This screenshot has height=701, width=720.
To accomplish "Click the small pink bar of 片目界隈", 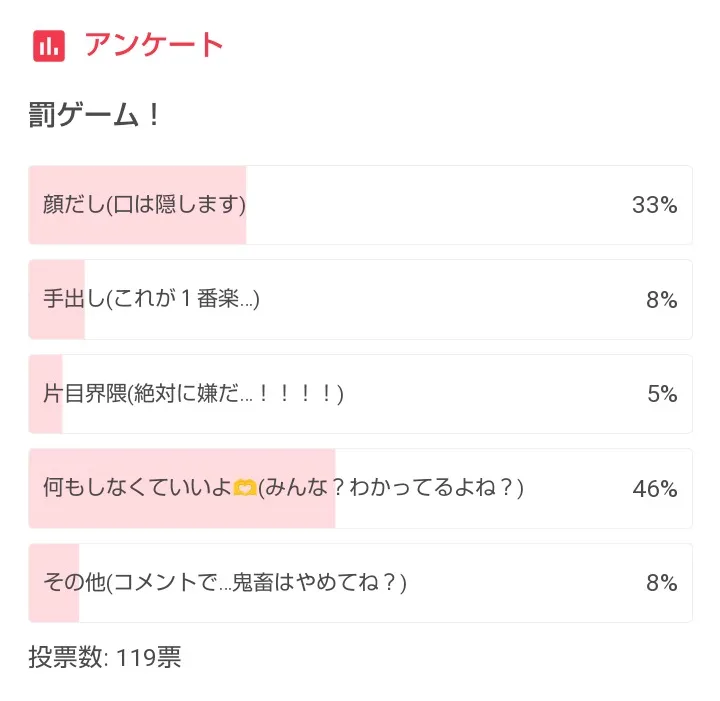I will 45,394.
